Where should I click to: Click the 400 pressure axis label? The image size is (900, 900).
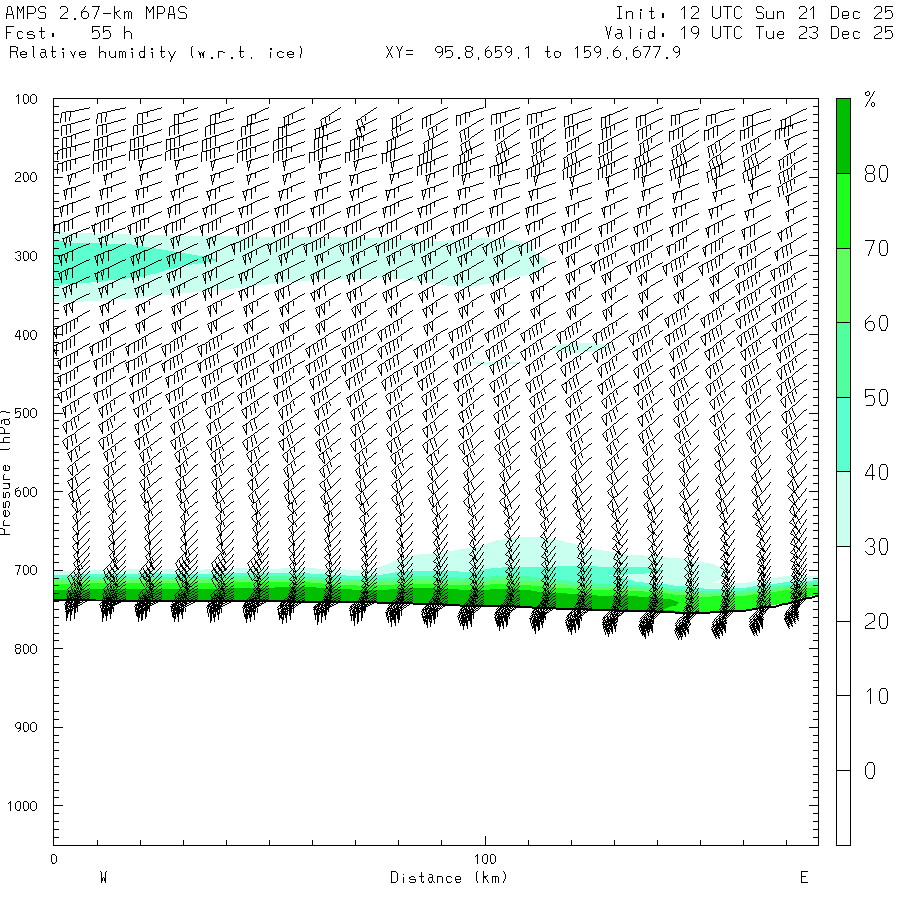26,335
